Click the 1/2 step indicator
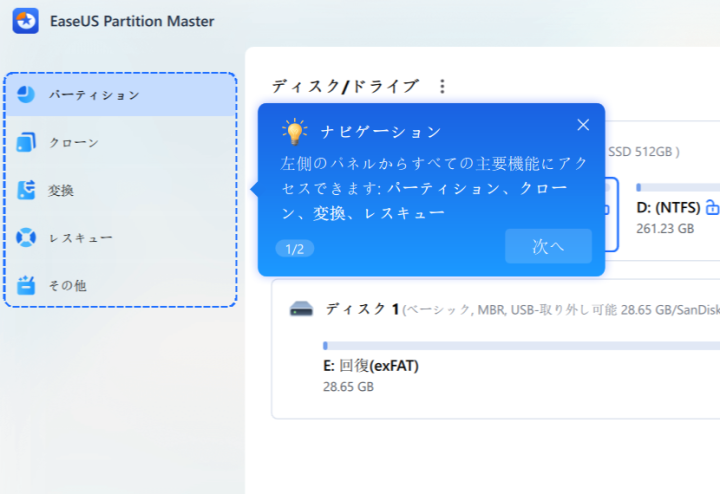Viewport: 720px width, 494px height. [x=295, y=249]
